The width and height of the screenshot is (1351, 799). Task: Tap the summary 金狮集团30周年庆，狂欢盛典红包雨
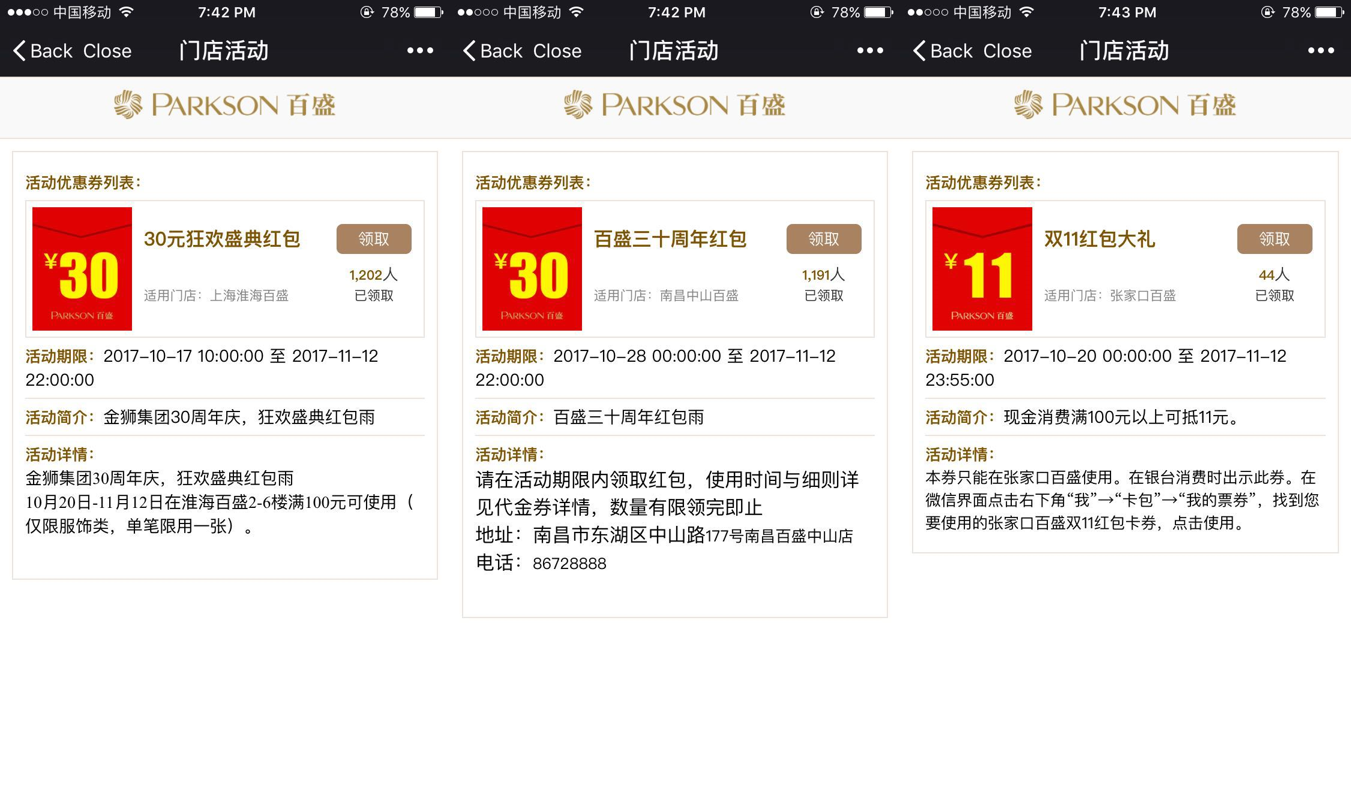pos(239,417)
